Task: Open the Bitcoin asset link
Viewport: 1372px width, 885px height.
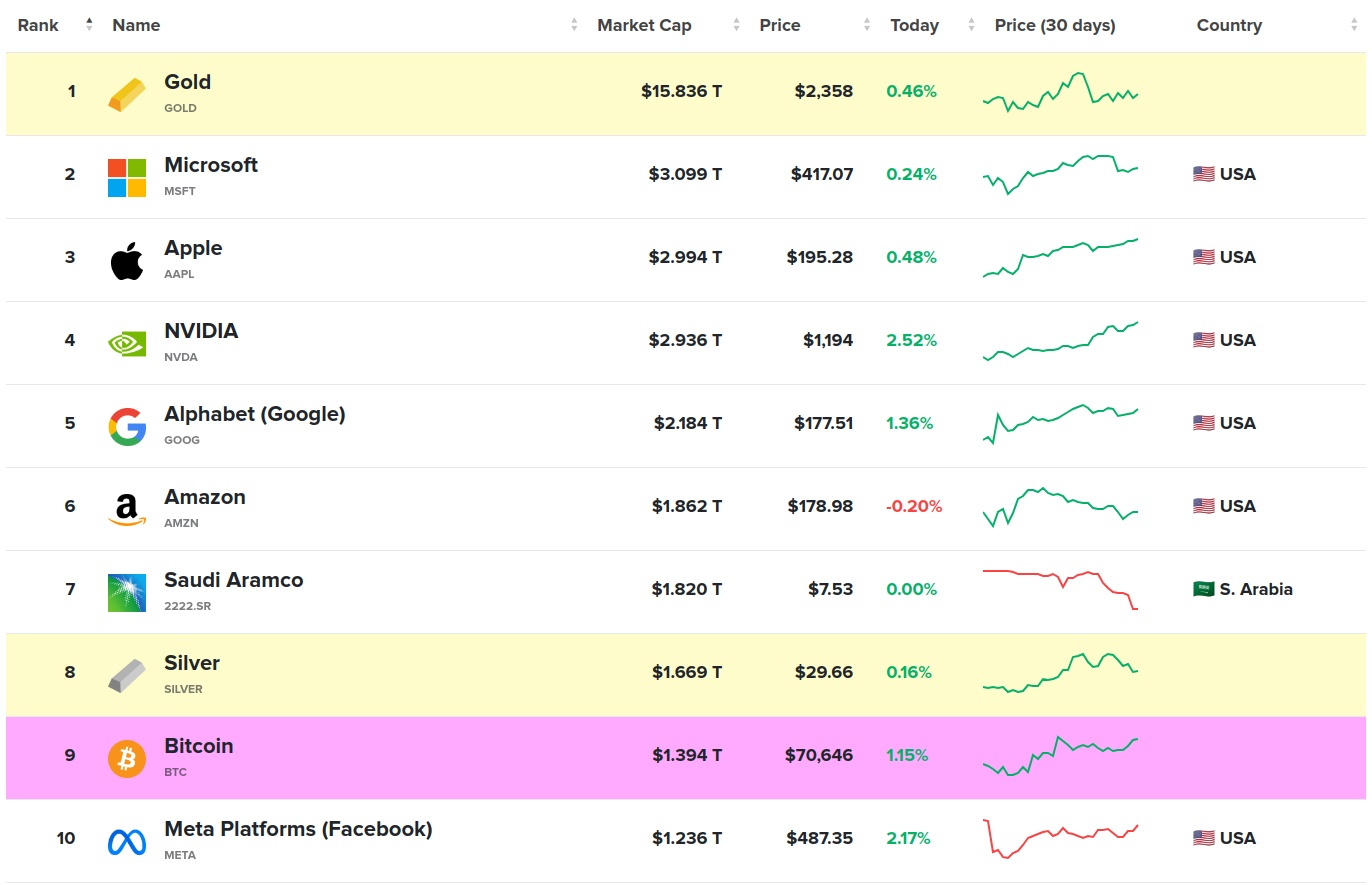Action: click(x=199, y=746)
